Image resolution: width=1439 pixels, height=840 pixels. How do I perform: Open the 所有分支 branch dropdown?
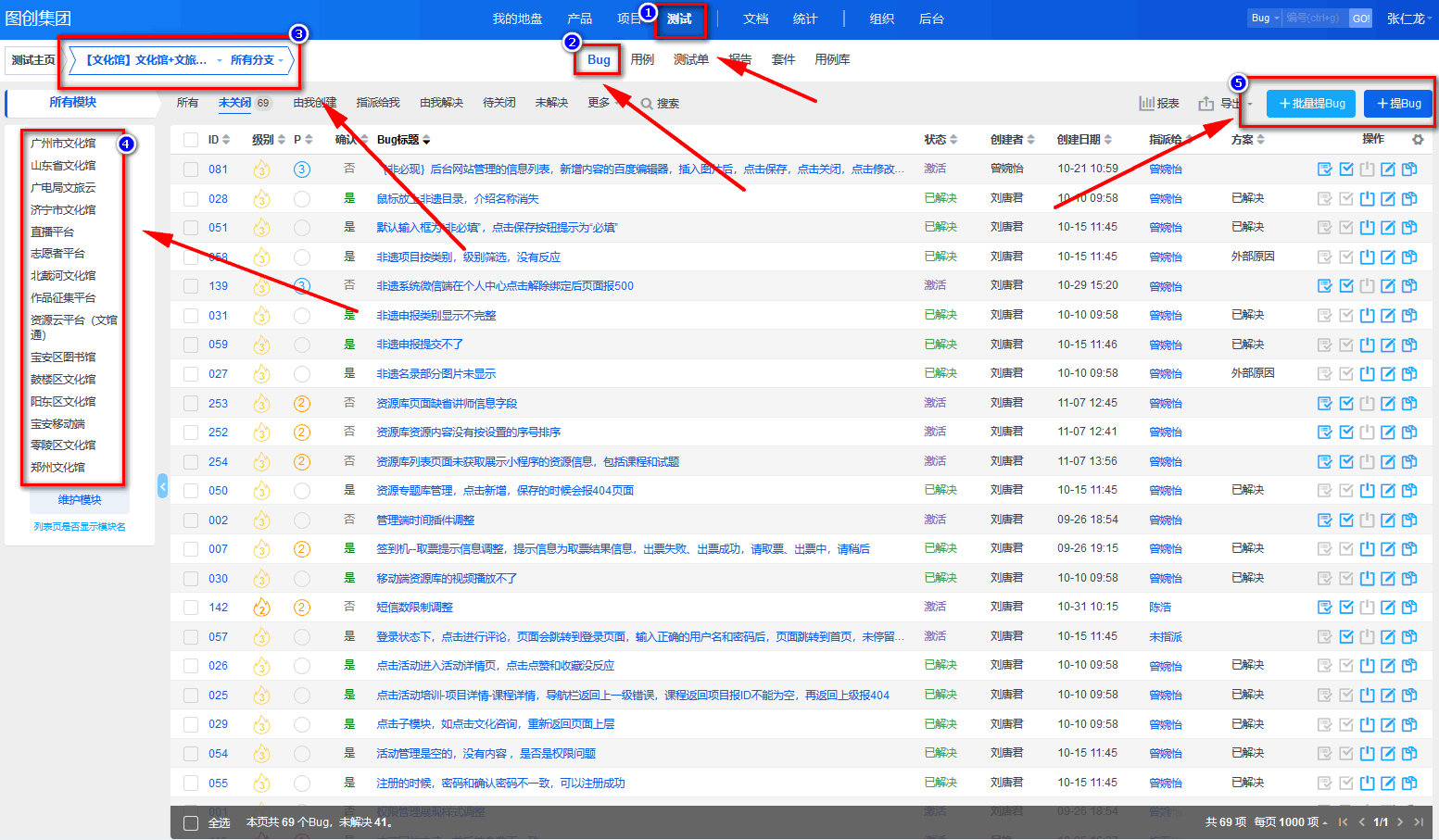tap(257, 60)
